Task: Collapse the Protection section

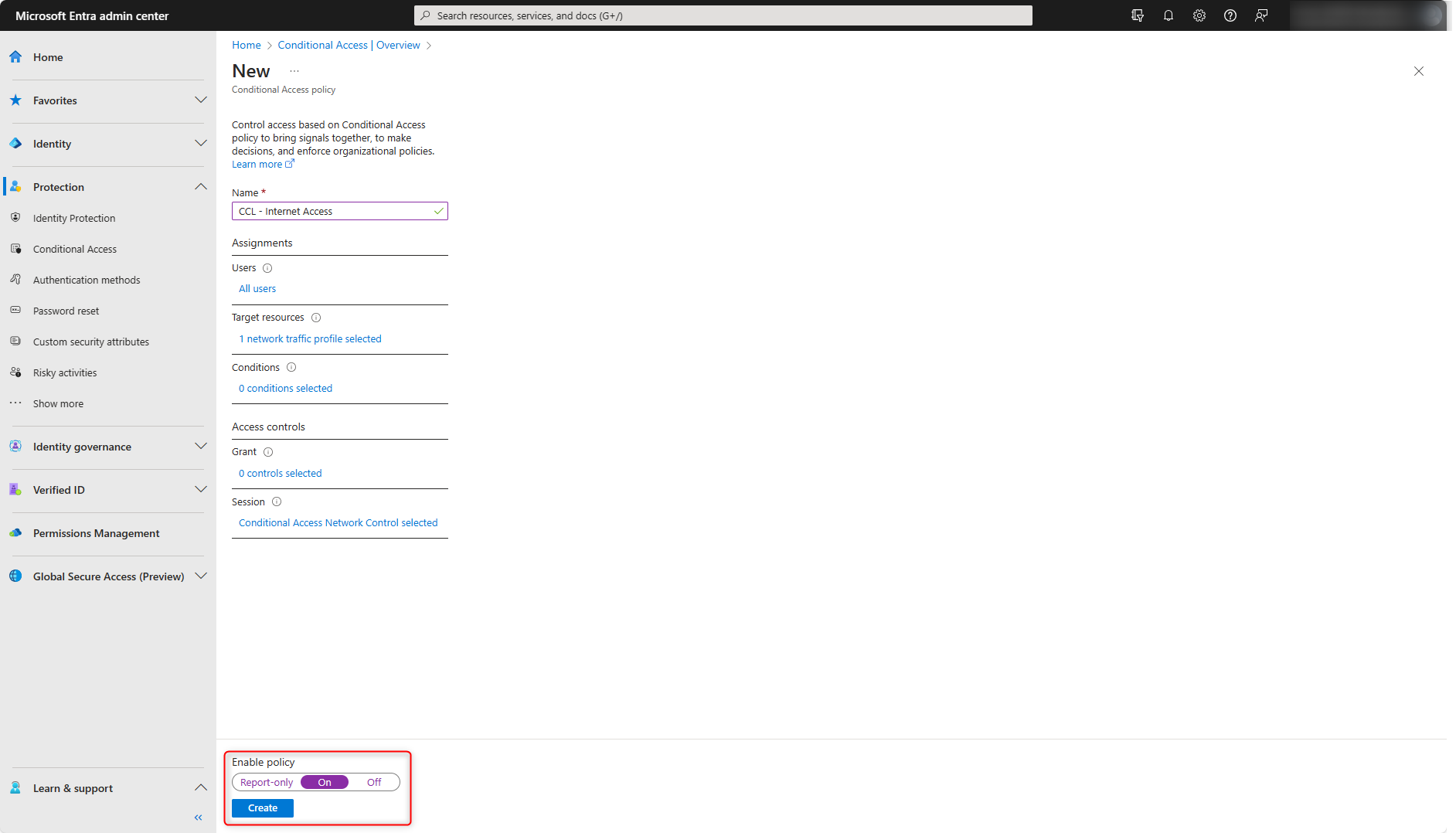Action: [200, 186]
